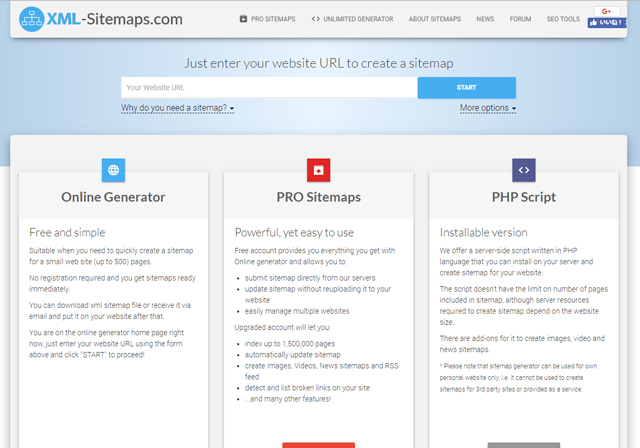Click the Online Generator card heading
This screenshot has height=448, width=640.
[x=113, y=197]
